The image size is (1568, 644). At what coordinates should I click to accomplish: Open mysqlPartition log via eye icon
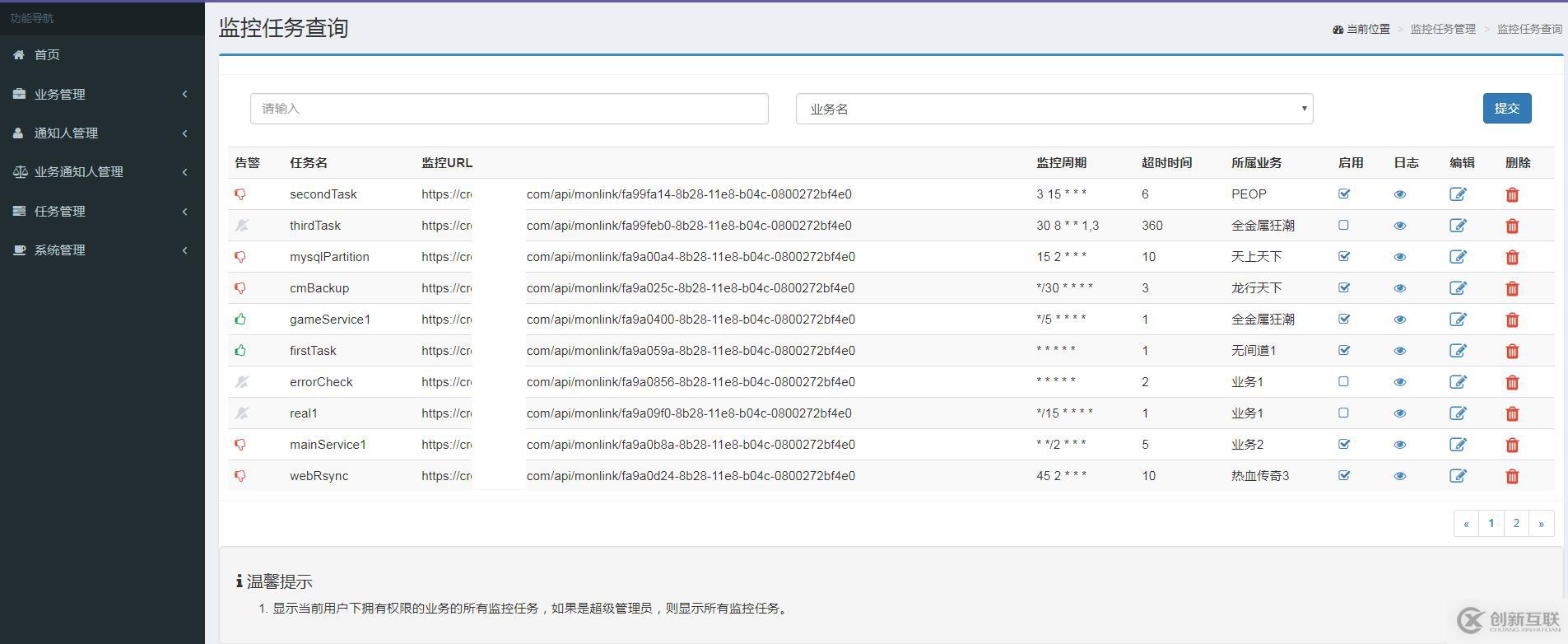[x=1399, y=257]
